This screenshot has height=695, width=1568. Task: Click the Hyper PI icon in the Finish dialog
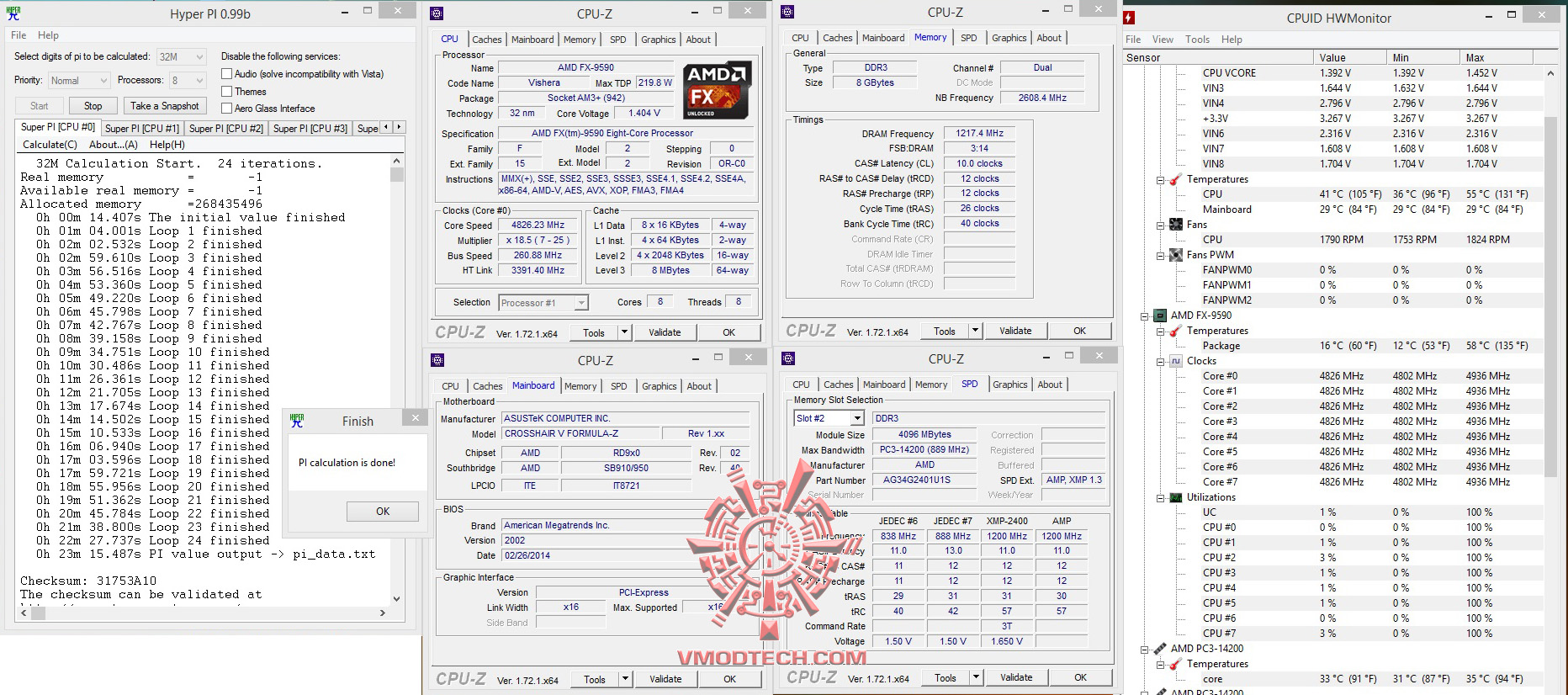tap(297, 421)
